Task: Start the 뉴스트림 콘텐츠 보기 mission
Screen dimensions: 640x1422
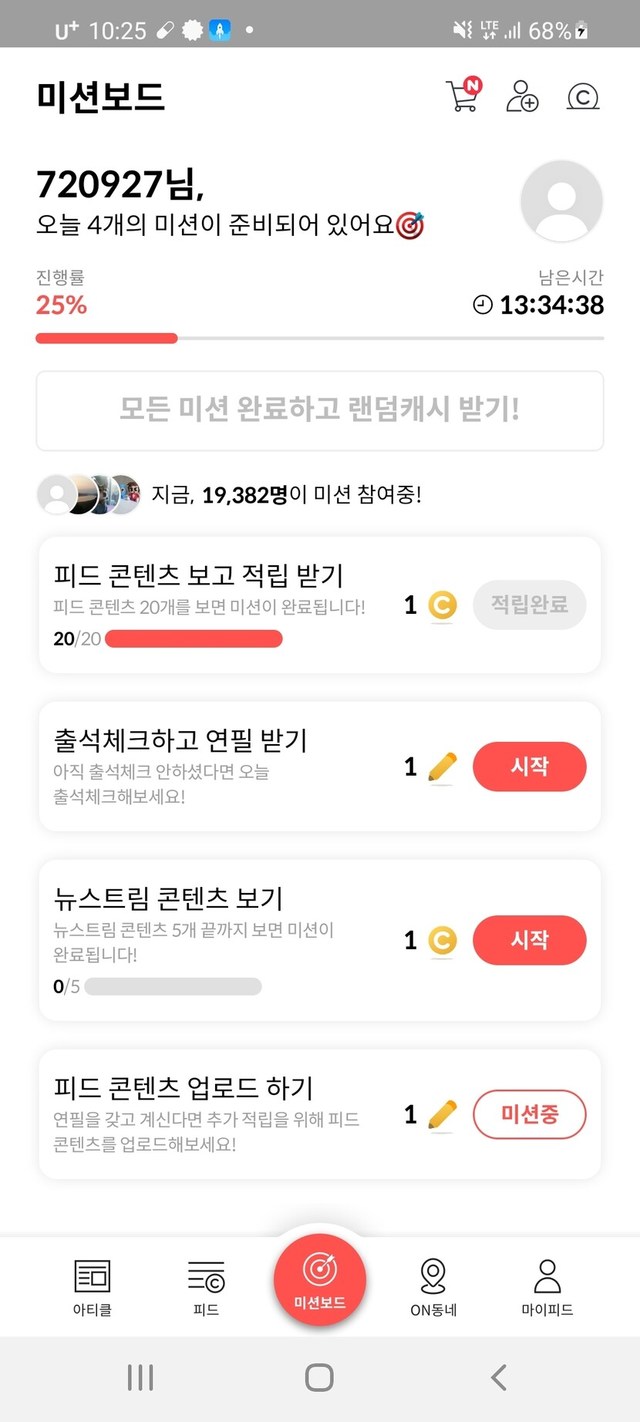Action: [x=529, y=940]
